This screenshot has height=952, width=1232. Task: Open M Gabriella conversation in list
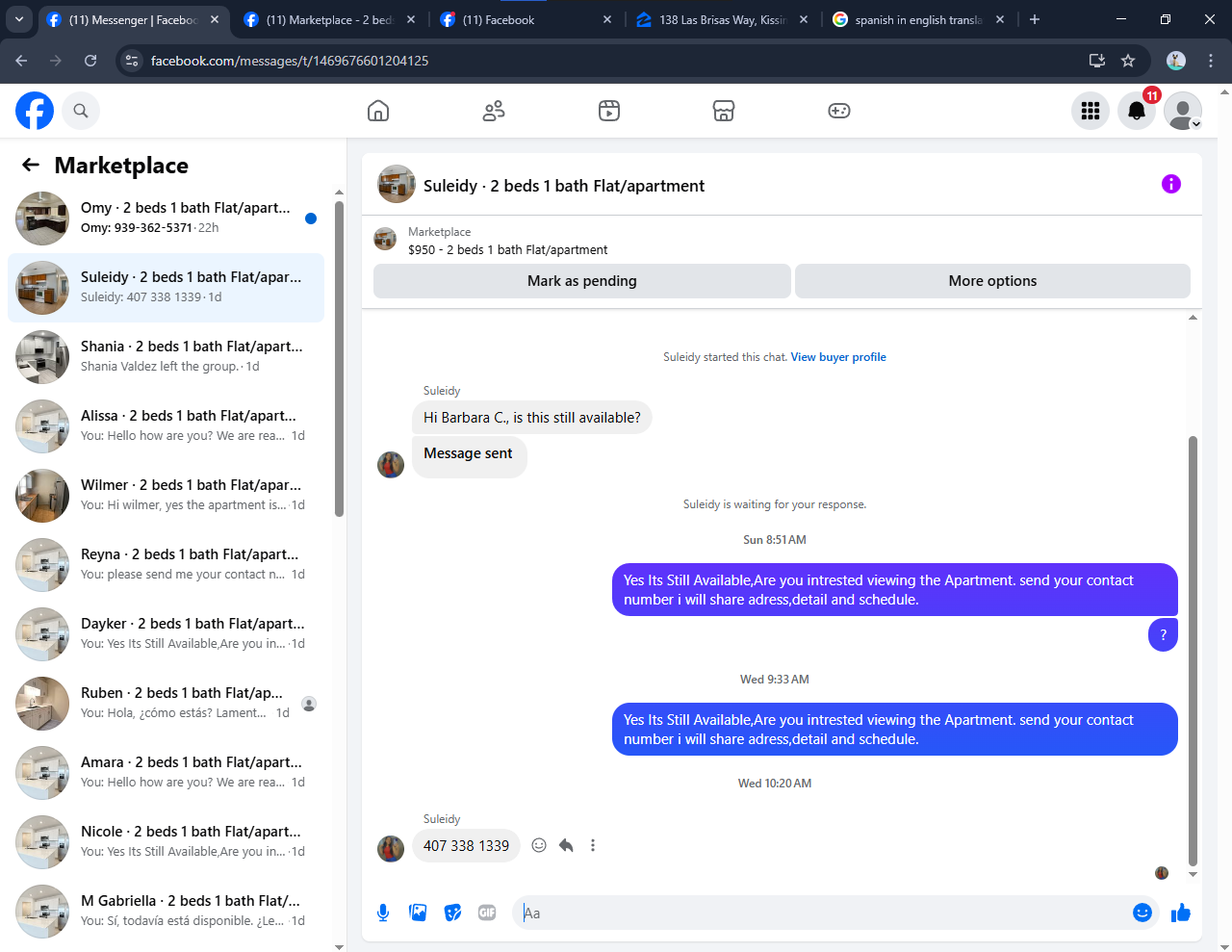tap(166, 912)
